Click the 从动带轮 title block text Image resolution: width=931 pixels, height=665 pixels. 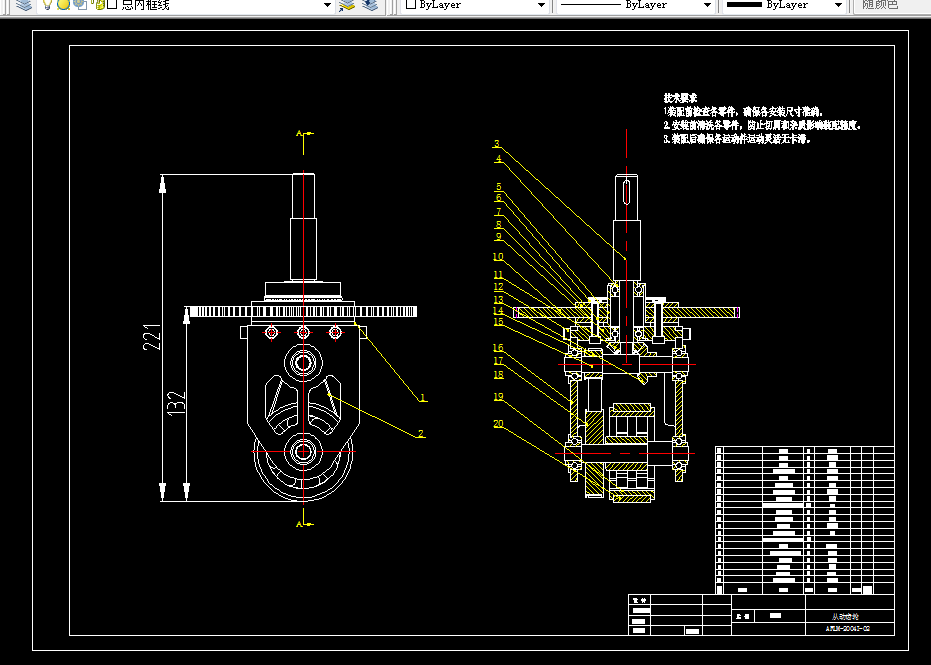846,618
